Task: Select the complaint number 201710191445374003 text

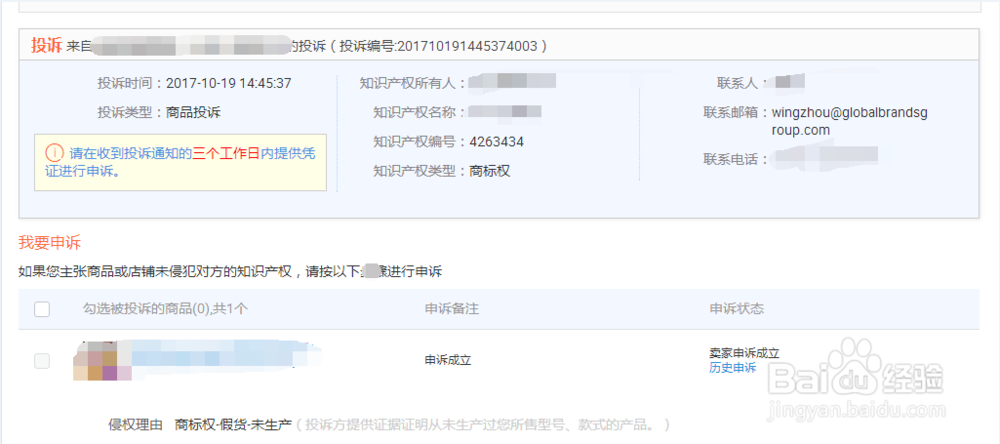Action: coord(469,47)
